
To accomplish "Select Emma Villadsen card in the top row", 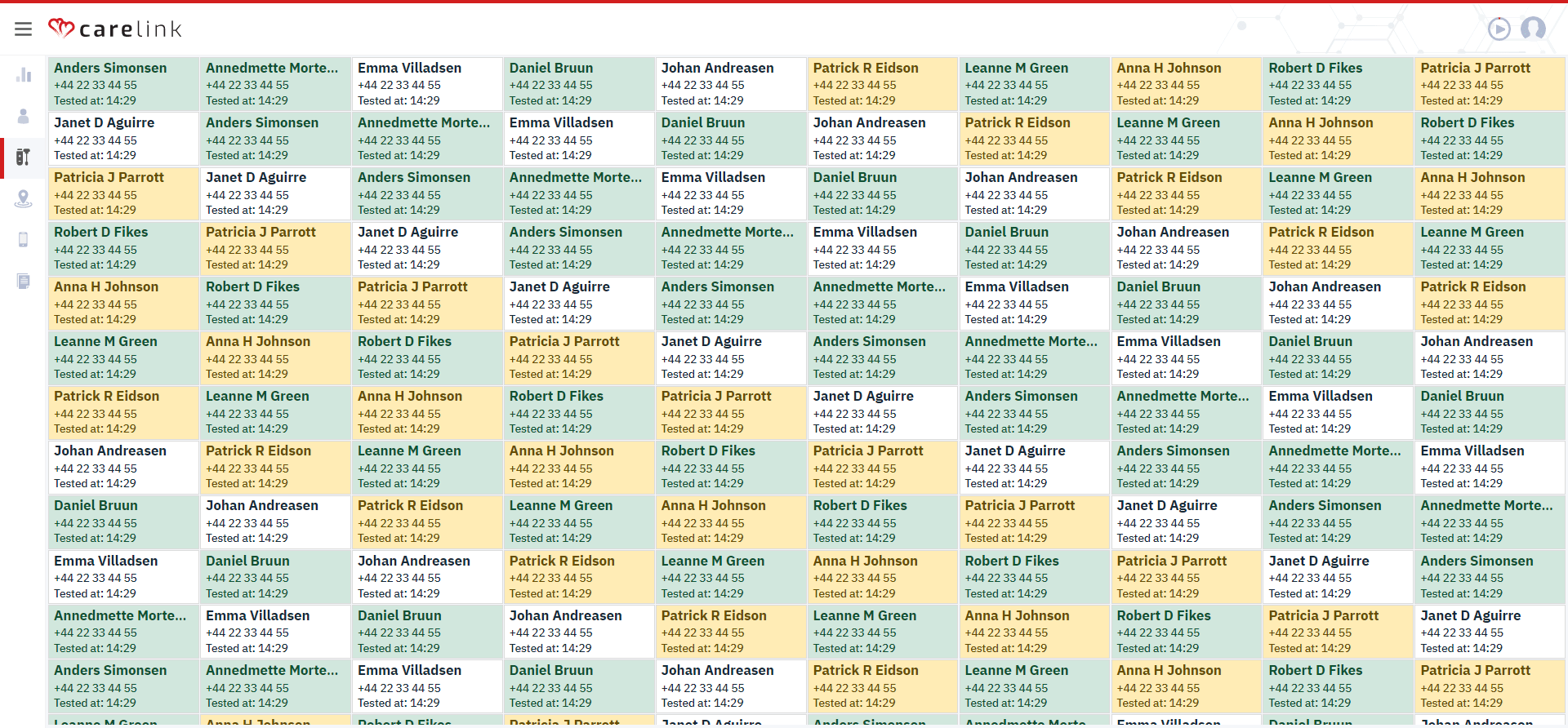I will click(x=427, y=84).
